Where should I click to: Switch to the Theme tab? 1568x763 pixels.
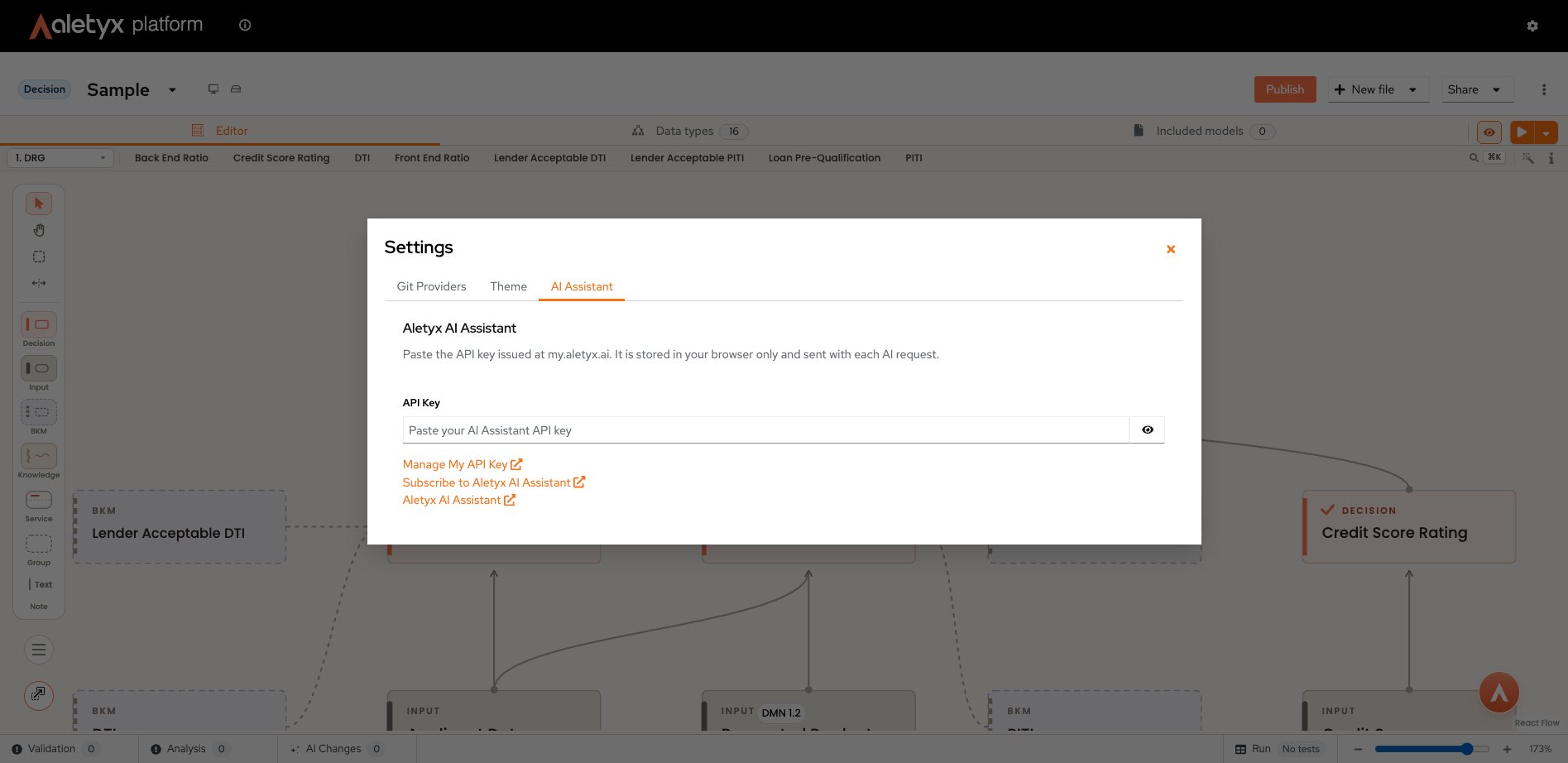508,286
